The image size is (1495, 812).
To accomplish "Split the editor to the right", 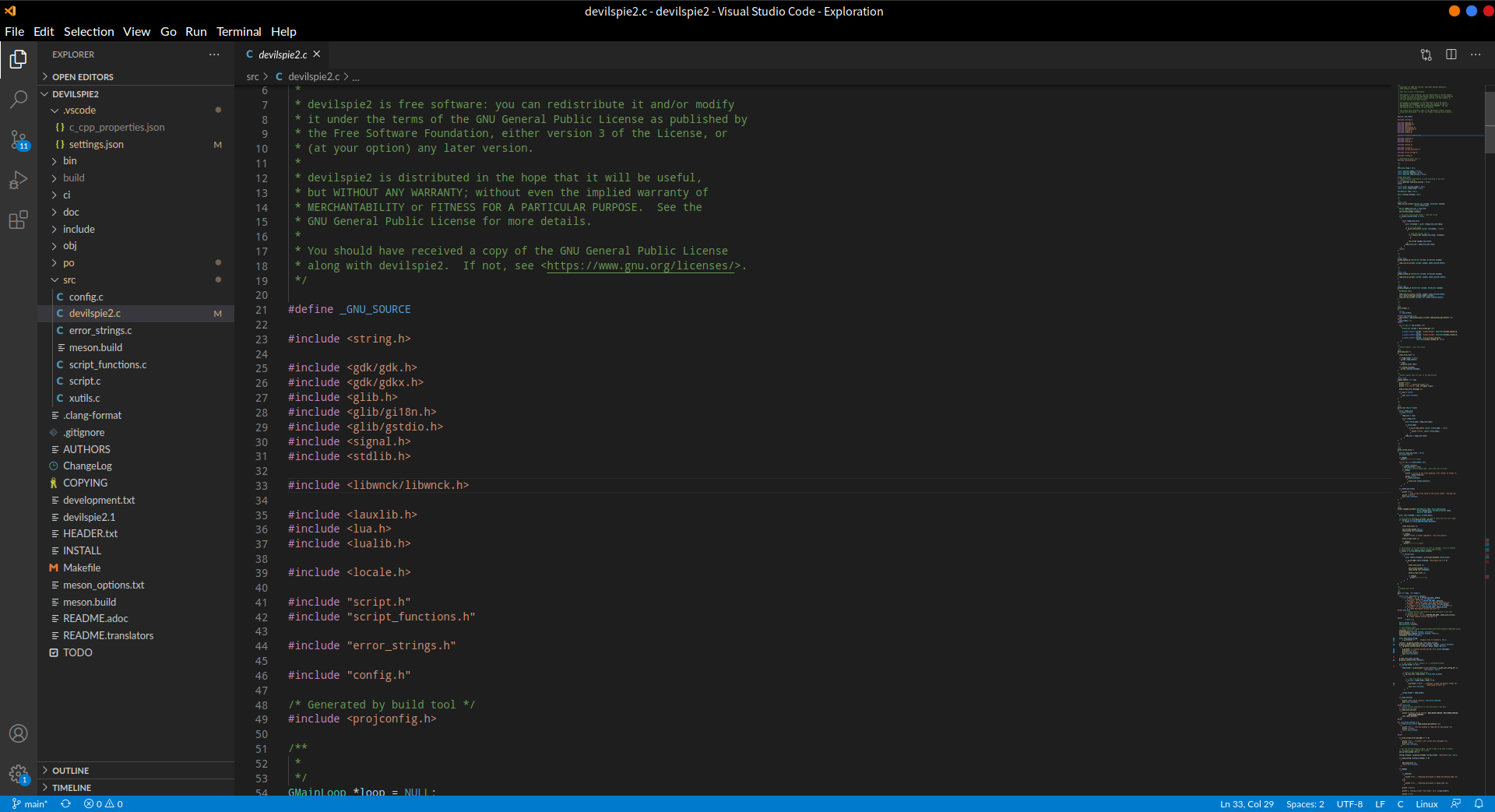I will [x=1451, y=54].
